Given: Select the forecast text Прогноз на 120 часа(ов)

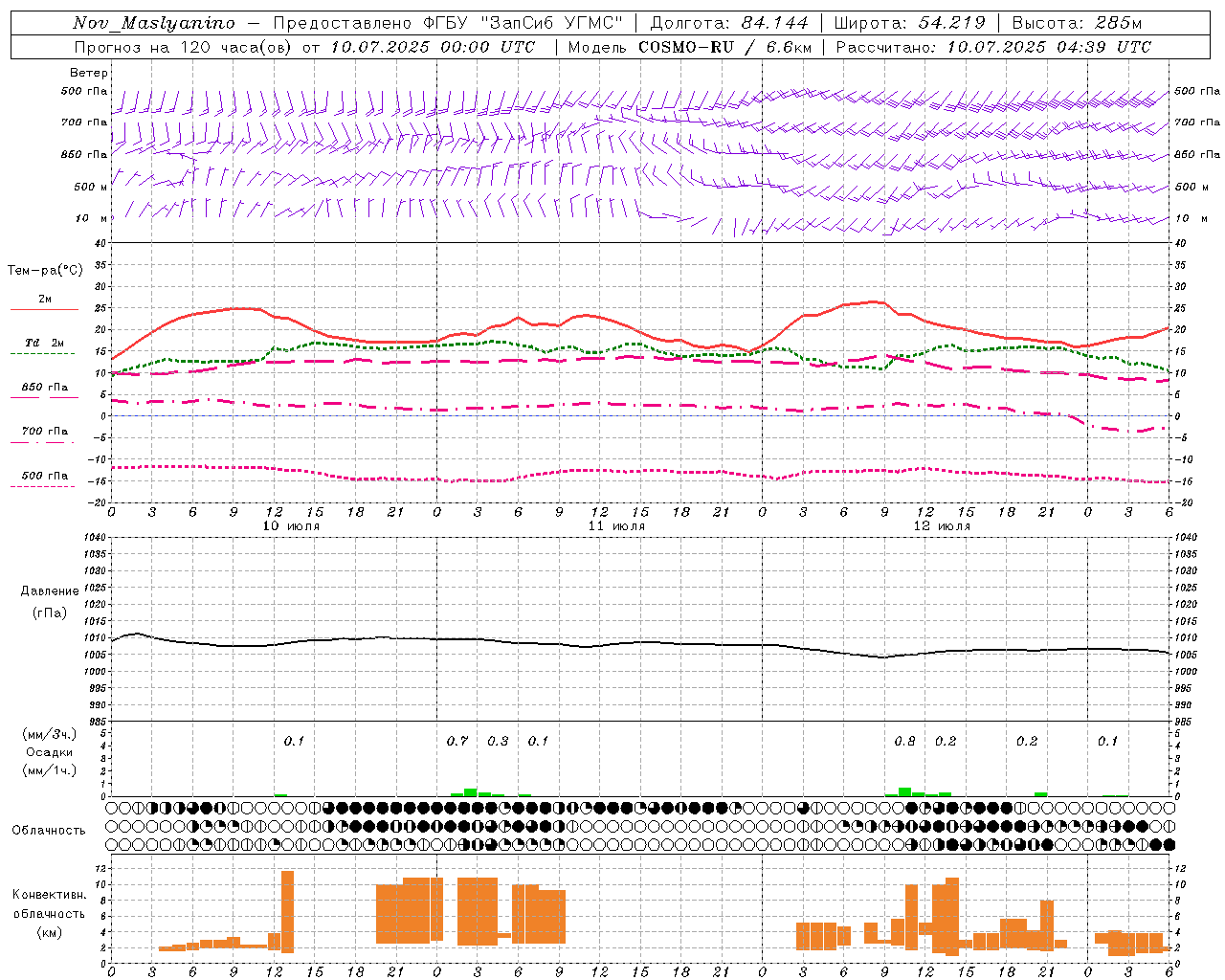Looking at the screenshot, I should 184,47.
